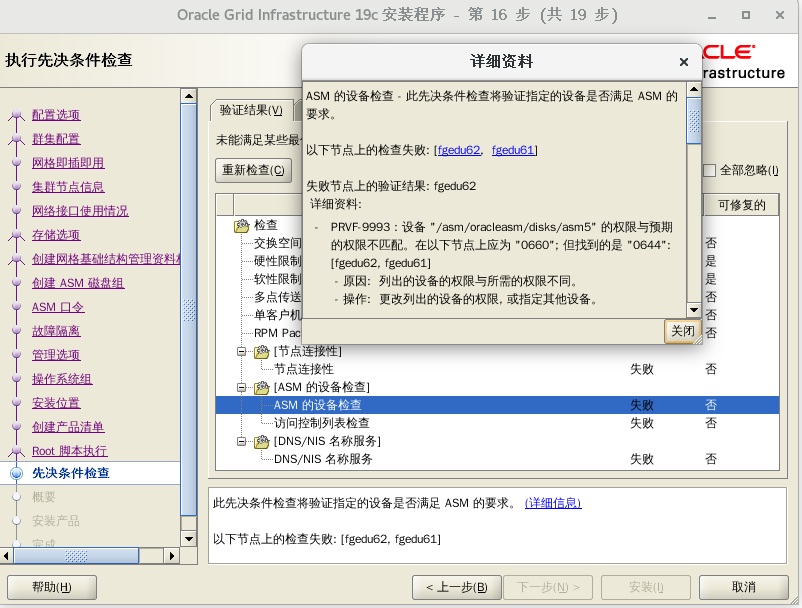802x608 pixels.
Task: Click the details dialog scroll-up arrow
Action: click(x=694, y=89)
